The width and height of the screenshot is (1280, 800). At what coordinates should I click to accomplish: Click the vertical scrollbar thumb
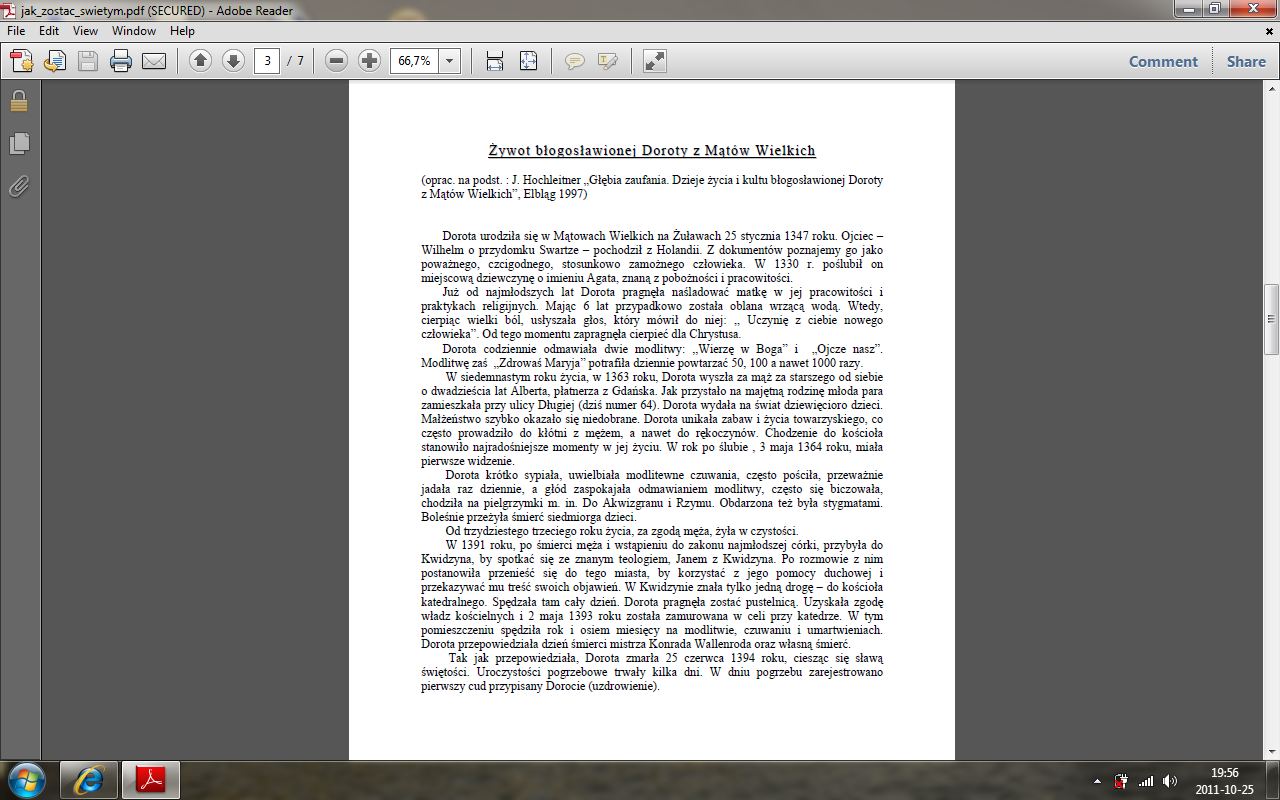(x=1271, y=320)
